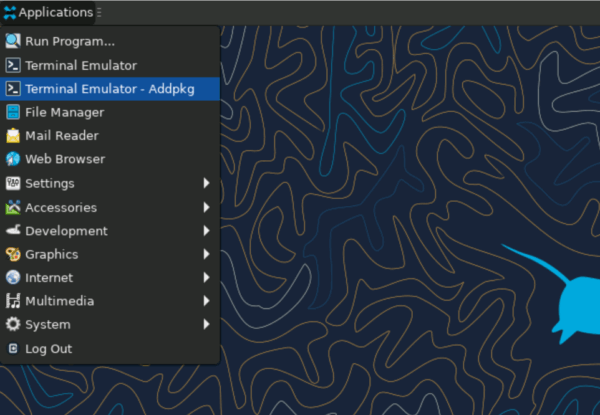Open the System menu label

[x=48, y=325]
